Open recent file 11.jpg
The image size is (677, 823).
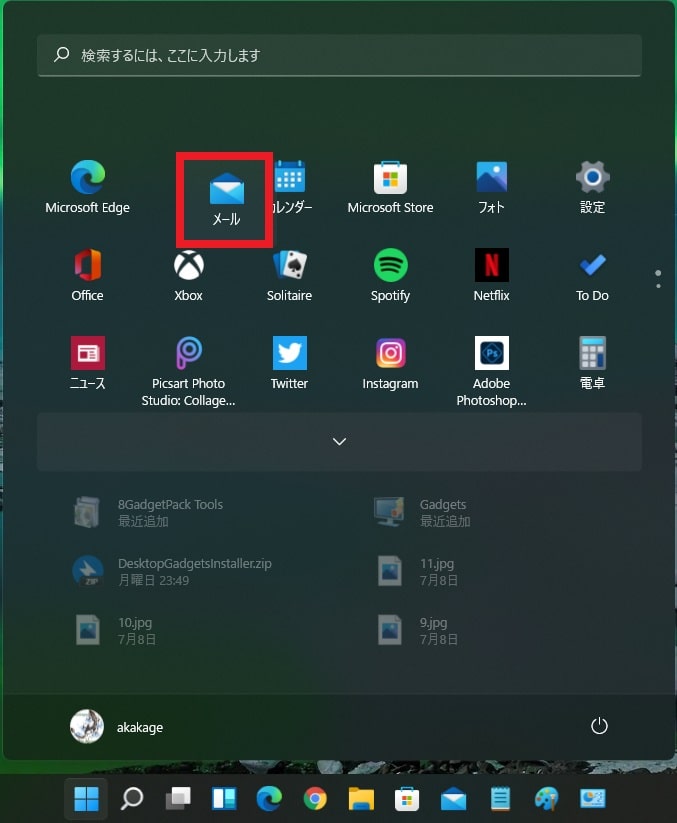pos(418,571)
